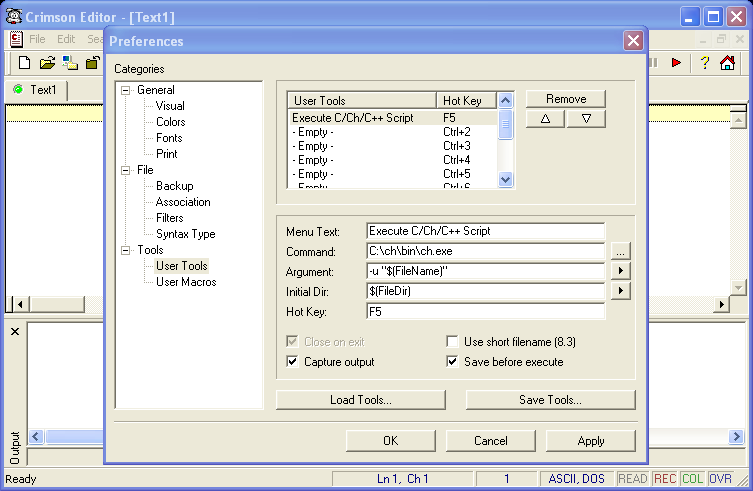Click the red play macro icon
The height and width of the screenshot is (491, 753).
click(677, 63)
